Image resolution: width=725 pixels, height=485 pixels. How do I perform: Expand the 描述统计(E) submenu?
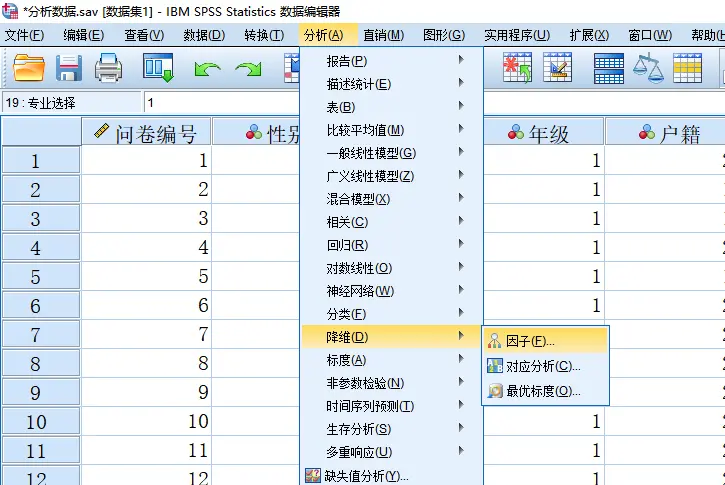391,84
